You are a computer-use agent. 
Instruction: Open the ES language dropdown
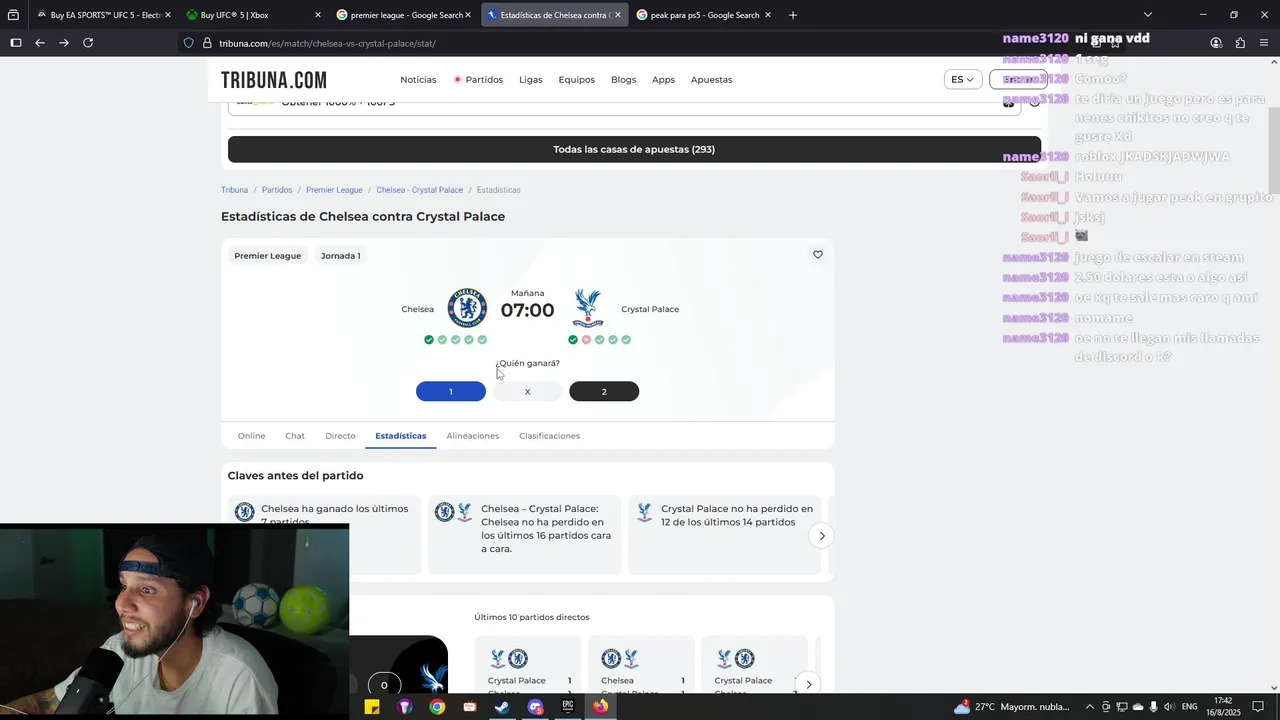tap(962, 80)
